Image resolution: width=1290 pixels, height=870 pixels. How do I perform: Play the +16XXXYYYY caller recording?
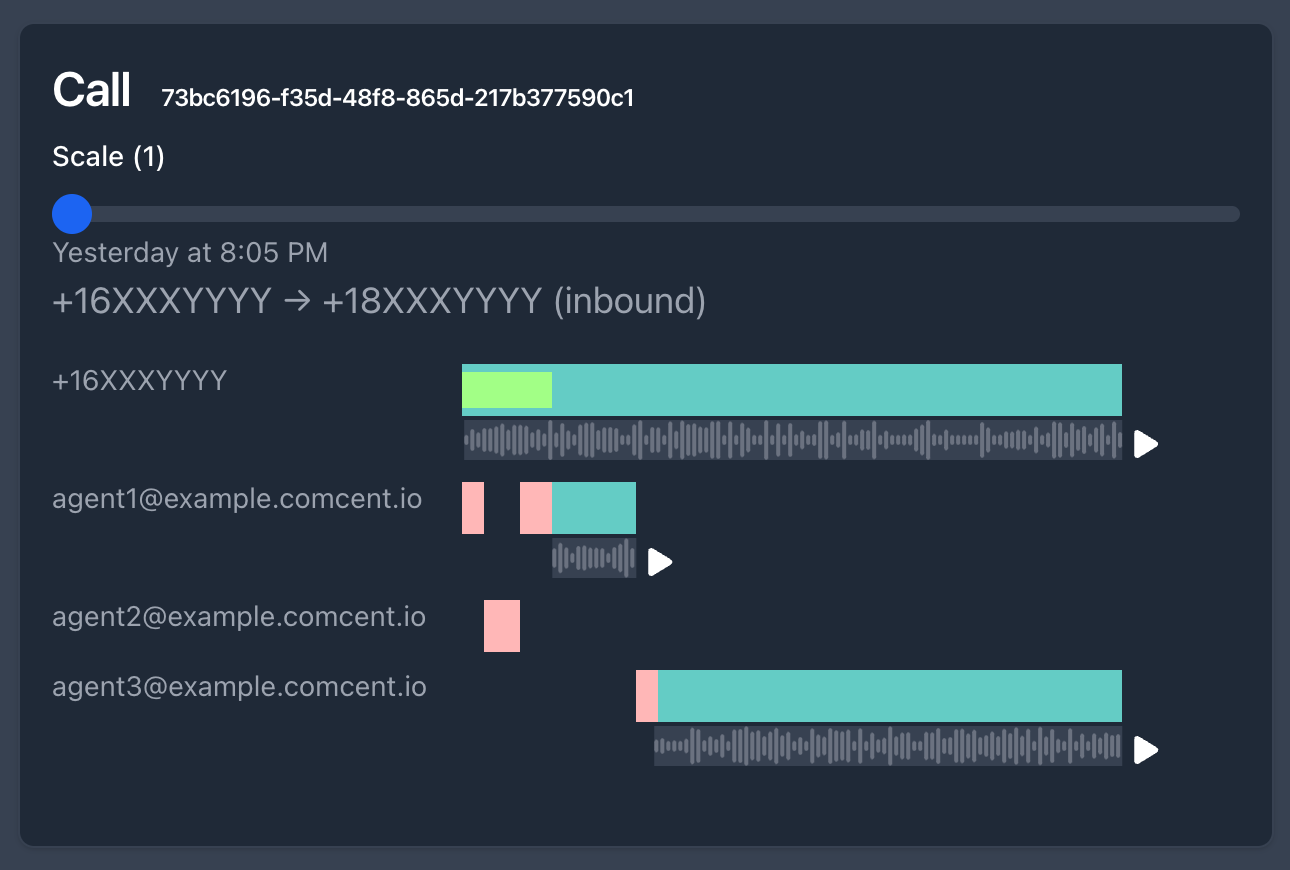pos(1146,444)
